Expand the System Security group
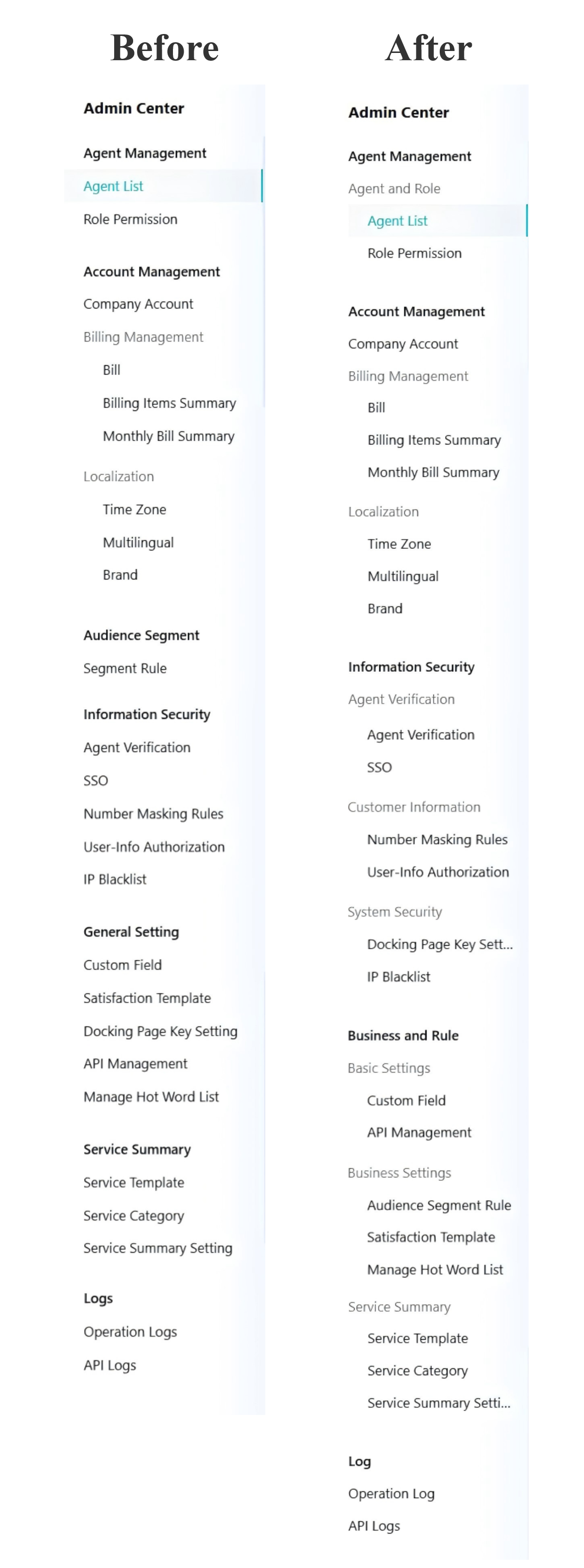Screen dimensions: 584x1568 (395, 912)
